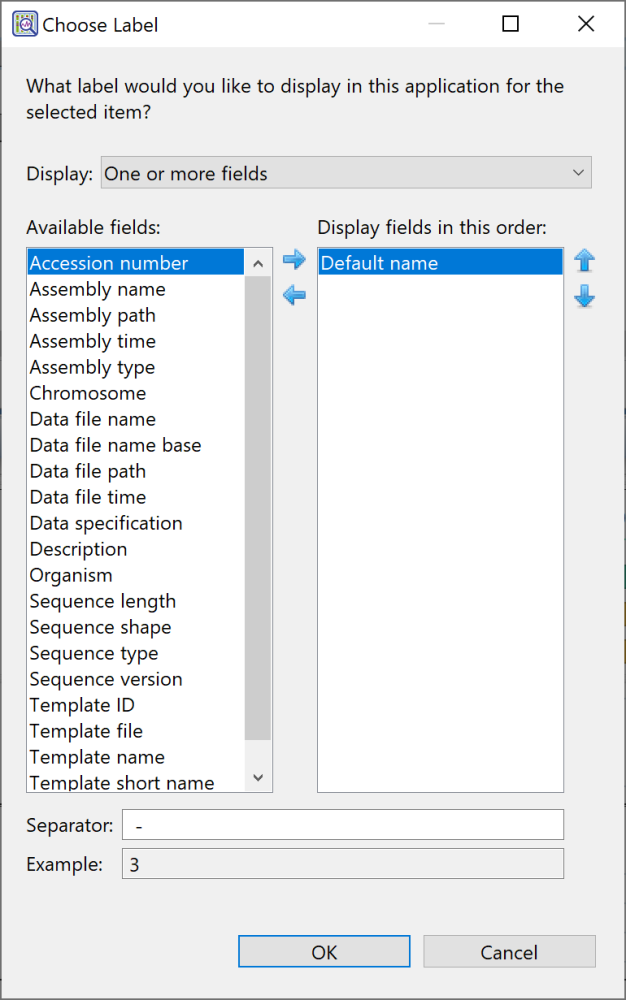Select Assembly name field
The height and width of the screenshot is (1000, 626).
tap(97, 289)
